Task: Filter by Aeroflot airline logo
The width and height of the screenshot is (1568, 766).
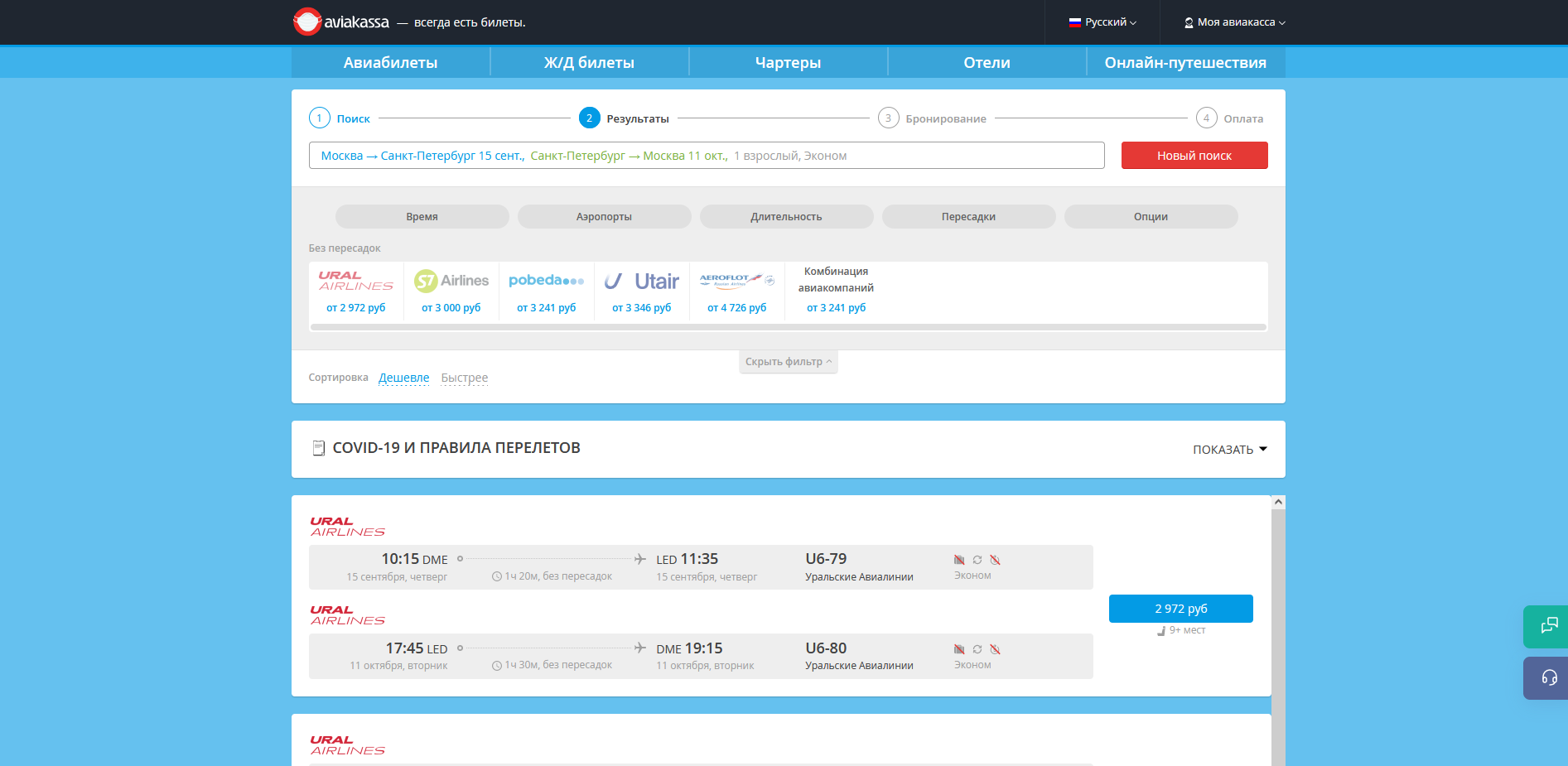Action: point(736,281)
